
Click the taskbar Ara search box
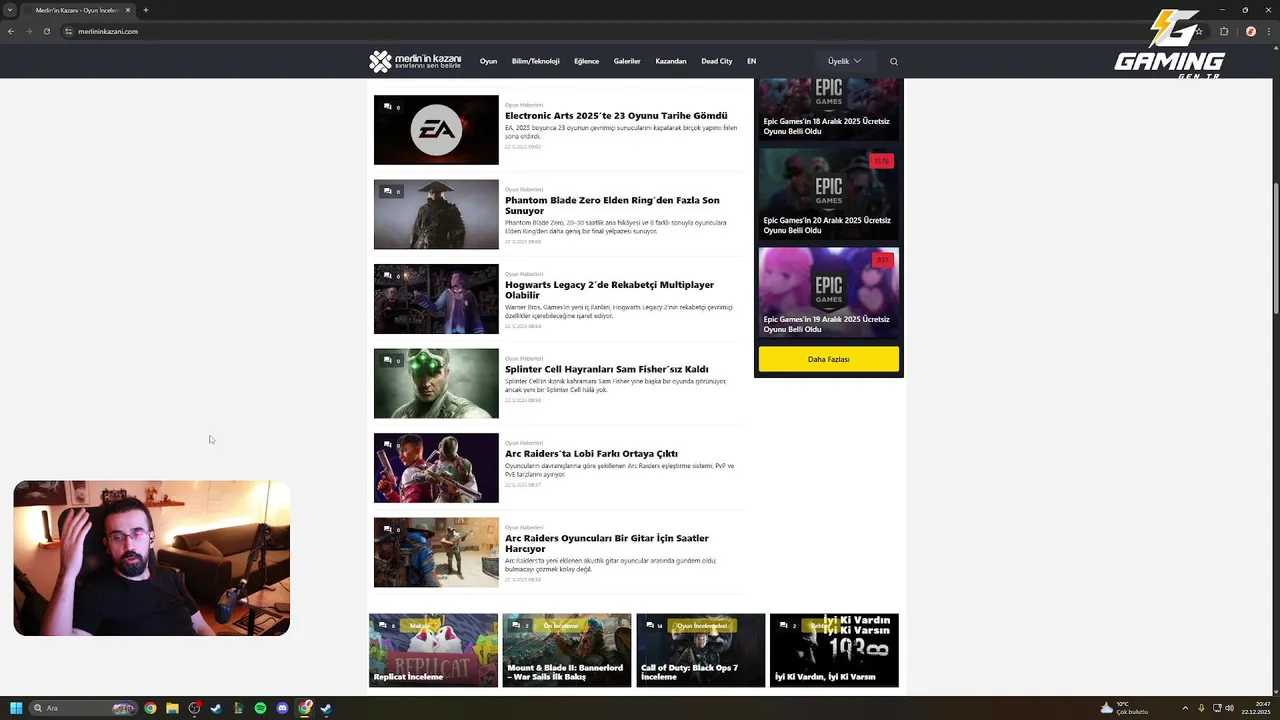(84, 708)
